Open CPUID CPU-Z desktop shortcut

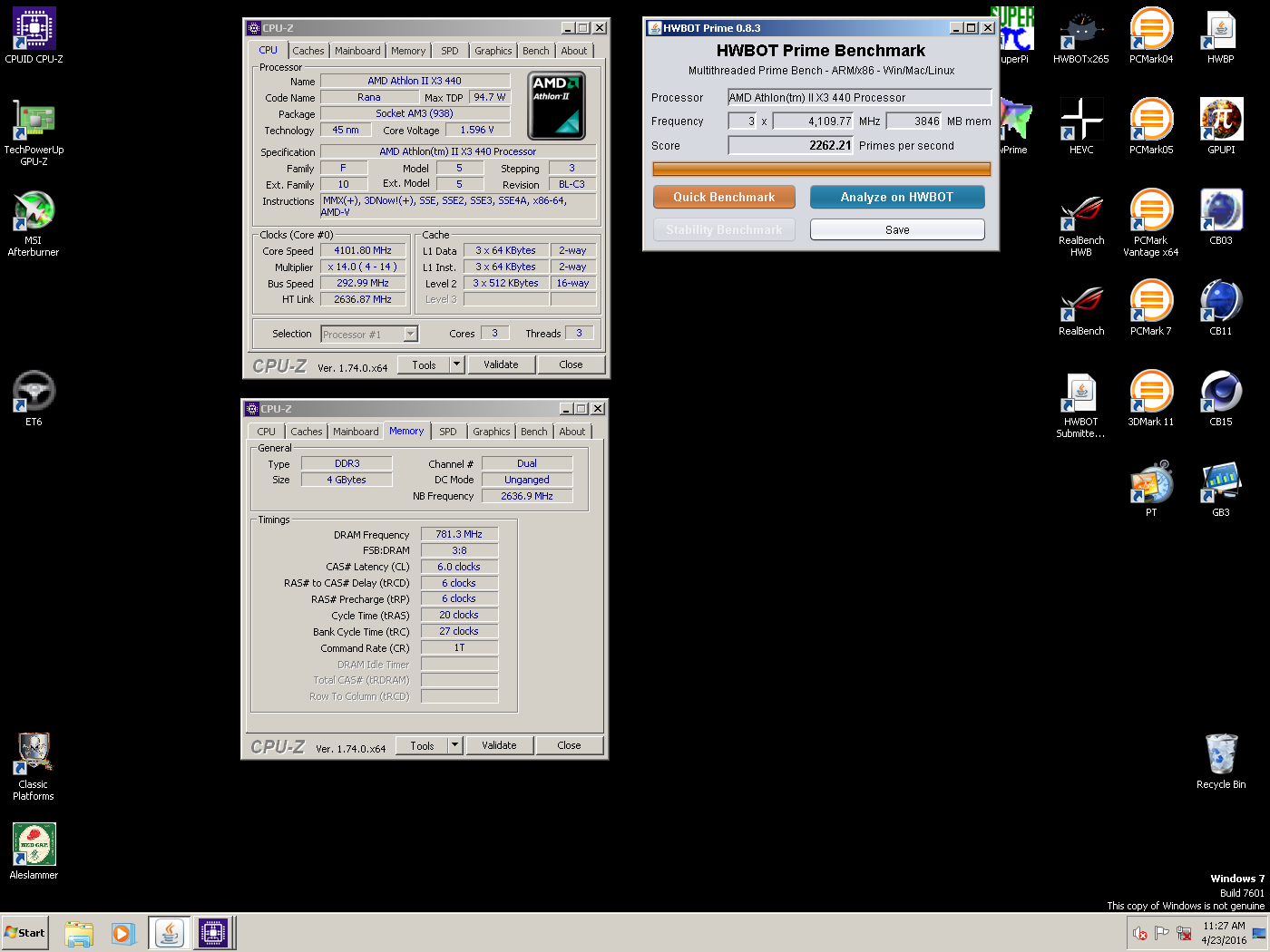point(34,36)
